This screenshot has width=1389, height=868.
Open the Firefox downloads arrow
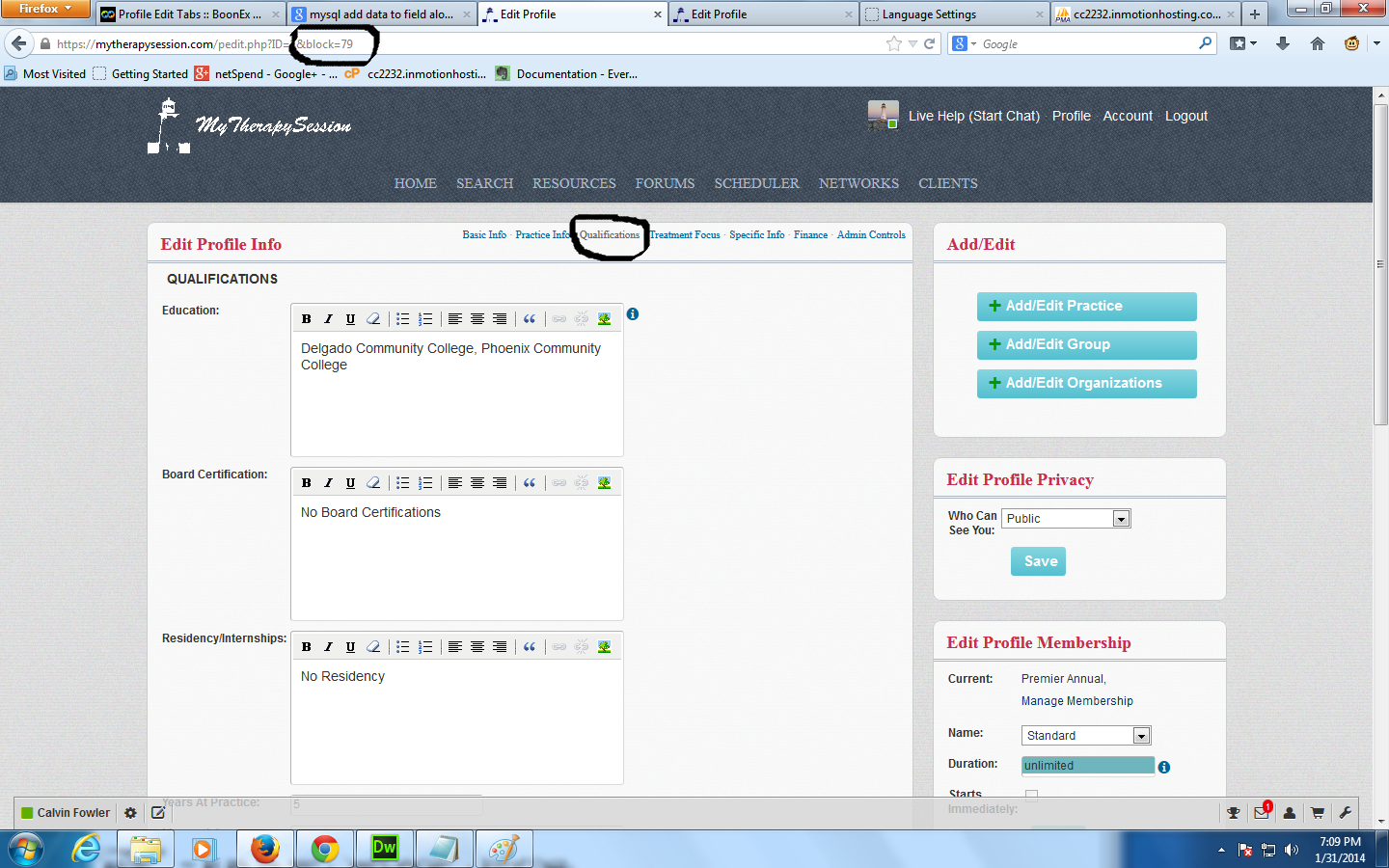click(x=1283, y=43)
